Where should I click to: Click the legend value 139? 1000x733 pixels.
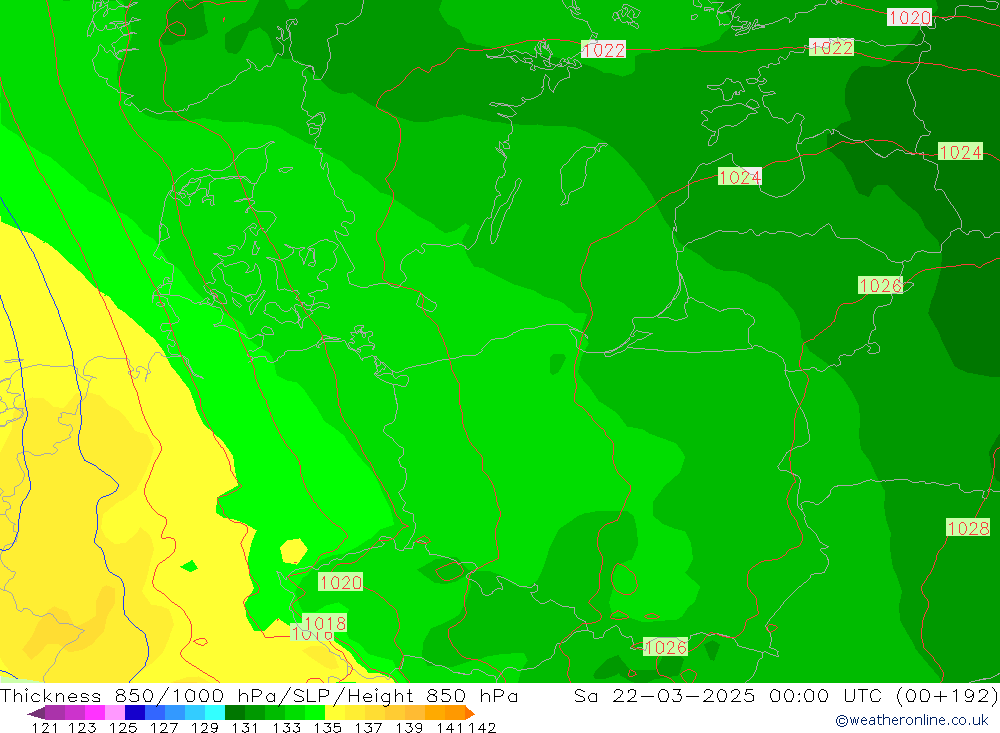coord(409,727)
